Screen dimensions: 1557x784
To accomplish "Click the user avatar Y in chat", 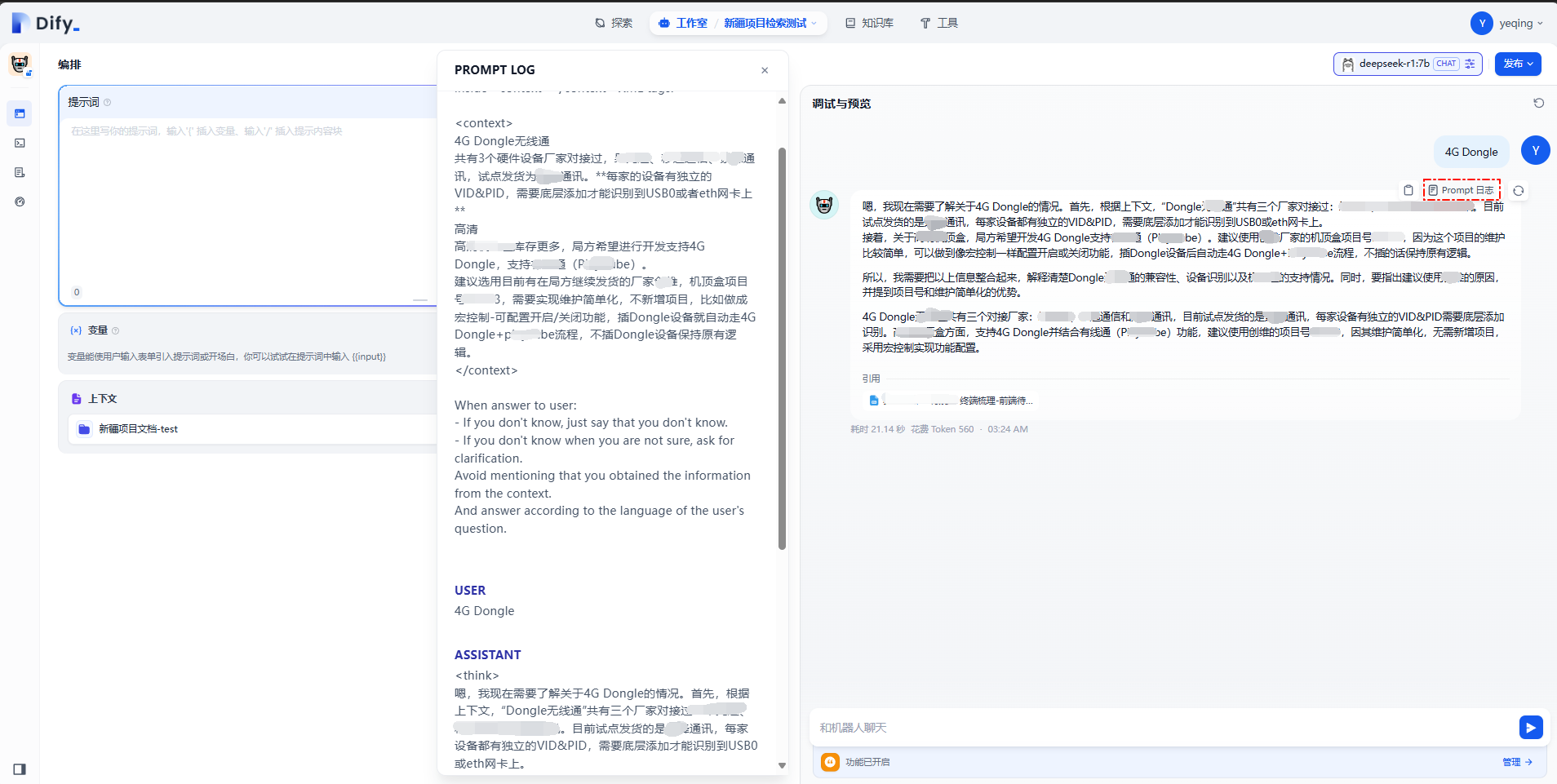I will pos(1535,150).
